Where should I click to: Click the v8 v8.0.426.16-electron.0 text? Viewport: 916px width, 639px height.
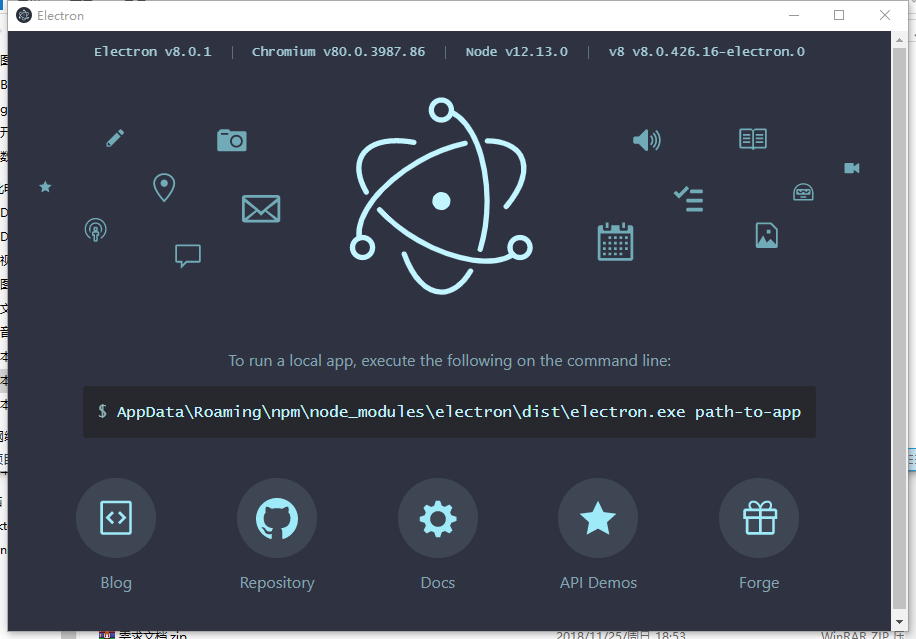(x=706, y=51)
